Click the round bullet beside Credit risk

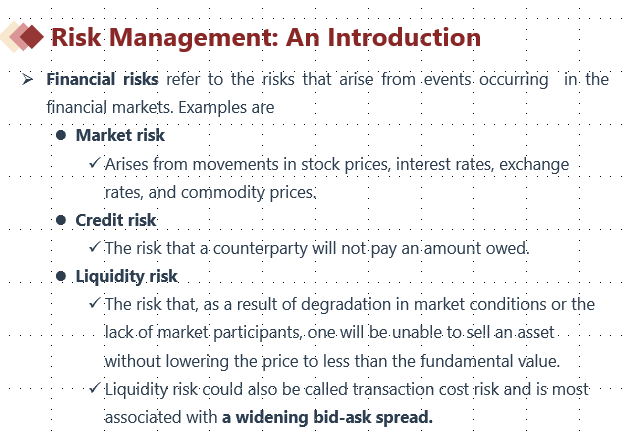coord(61,220)
